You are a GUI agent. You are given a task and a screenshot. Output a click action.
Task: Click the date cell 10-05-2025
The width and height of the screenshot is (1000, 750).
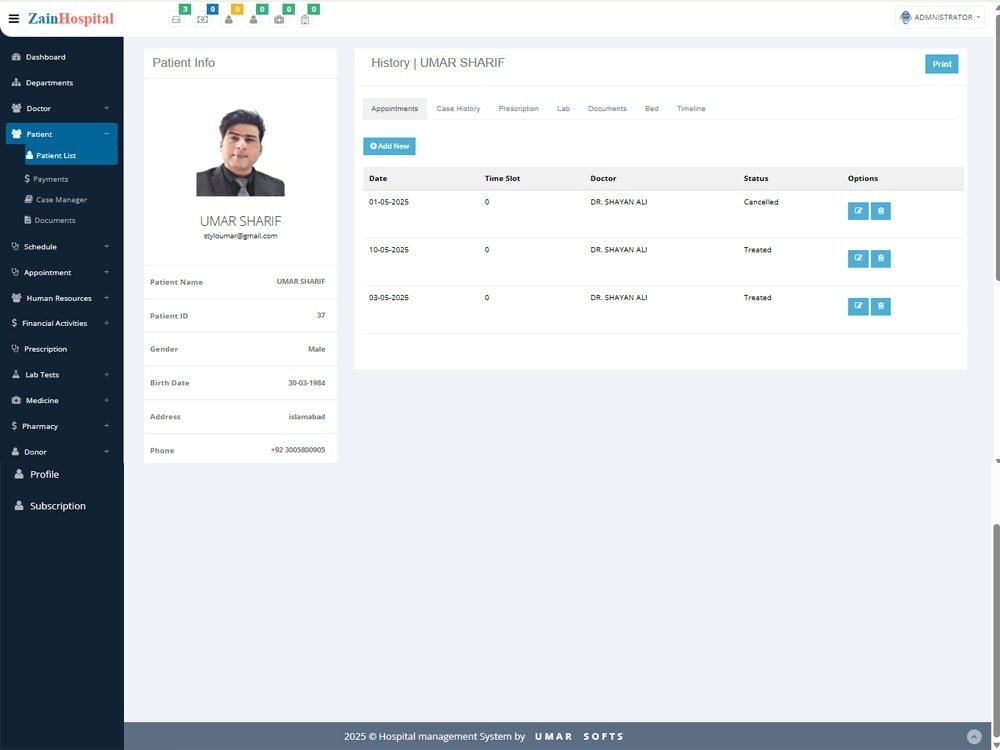click(388, 250)
